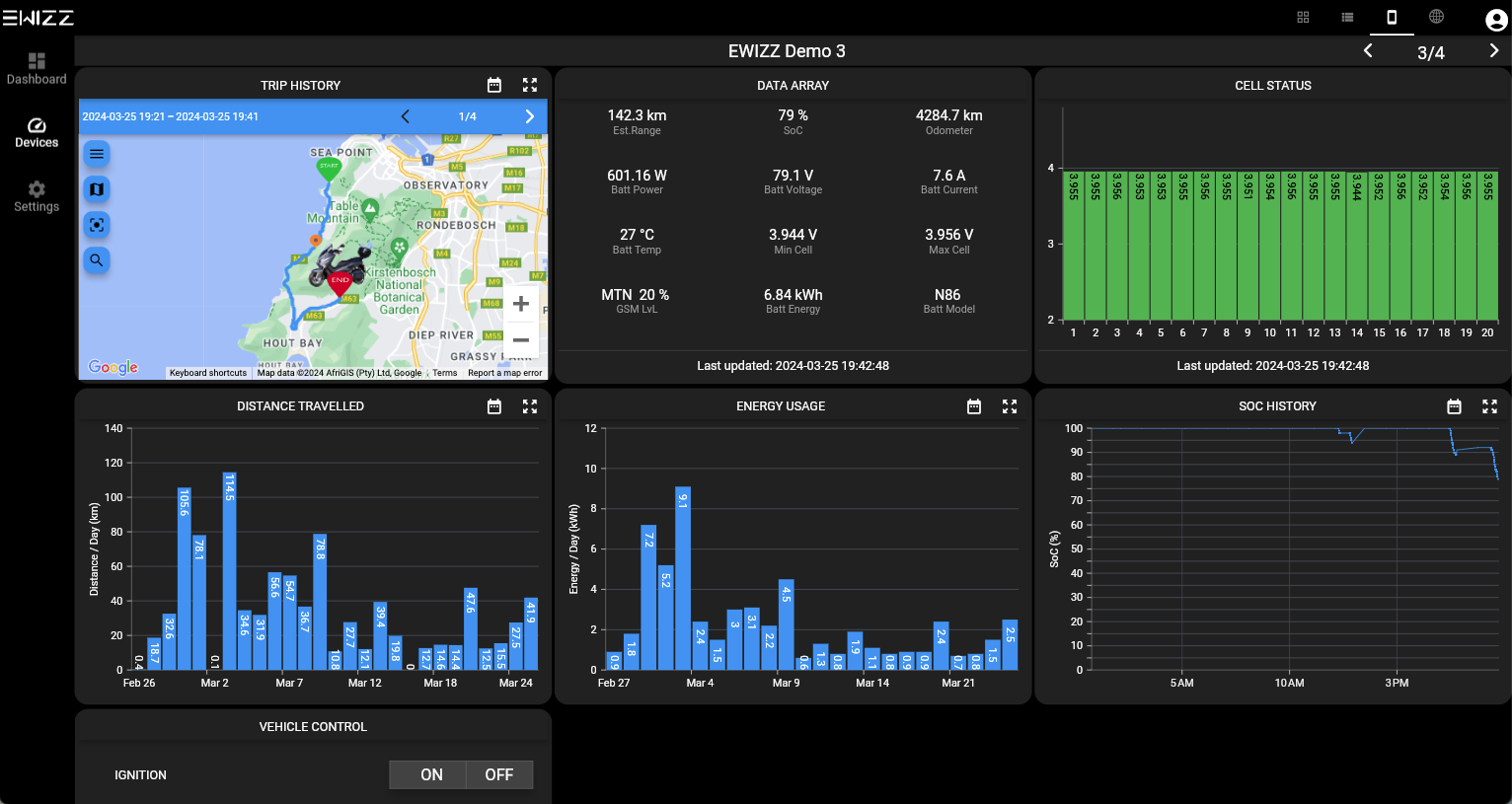Click the map zoom in button
The image size is (1512, 804).
click(x=521, y=304)
